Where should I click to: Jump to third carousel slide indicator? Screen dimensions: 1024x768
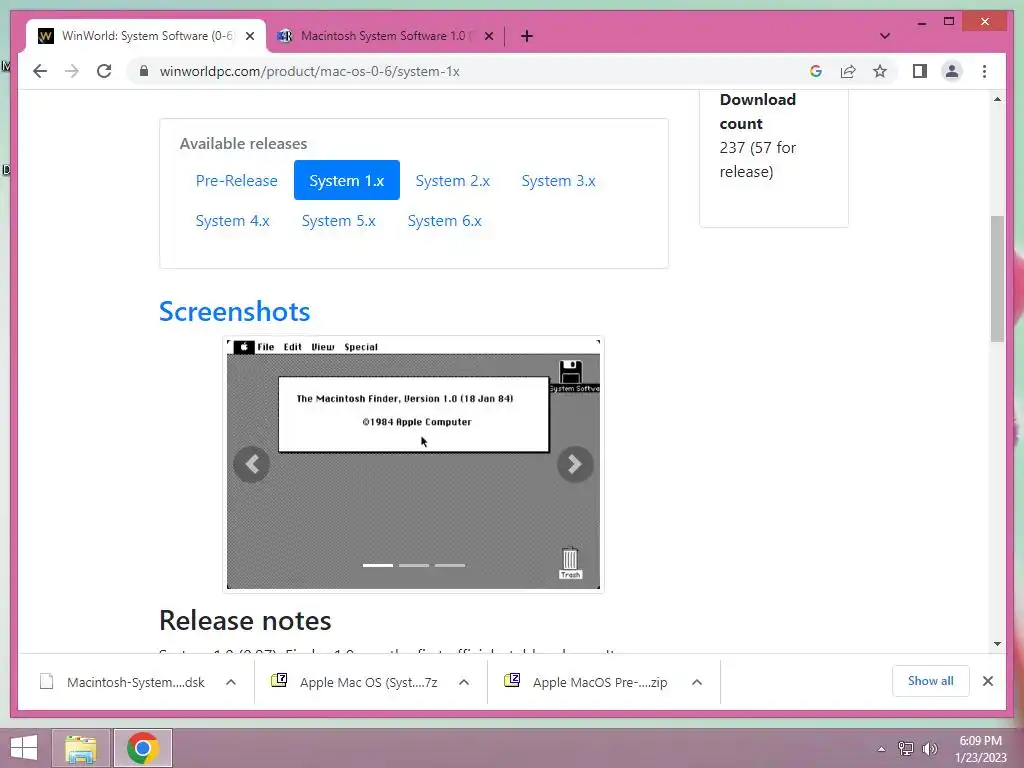pos(450,566)
